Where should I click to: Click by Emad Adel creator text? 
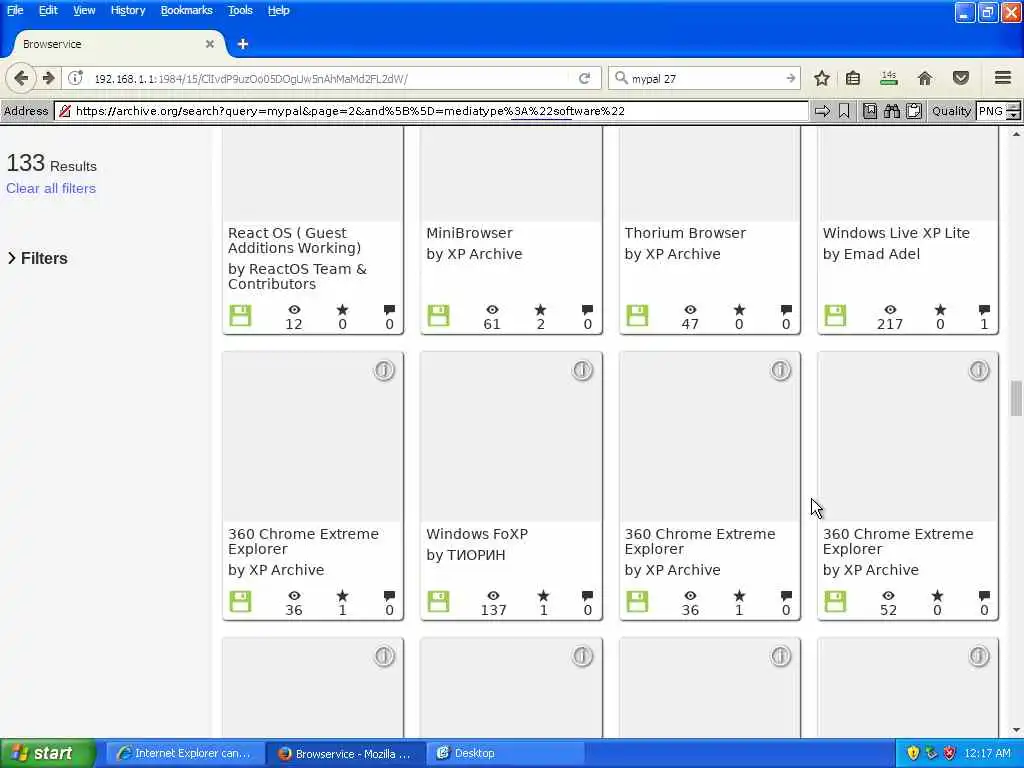click(x=871, y=254)
